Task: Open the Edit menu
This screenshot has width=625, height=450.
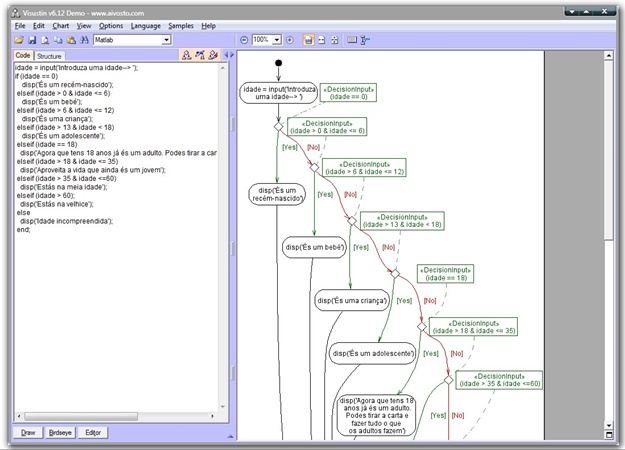Action: click(39, 26)
